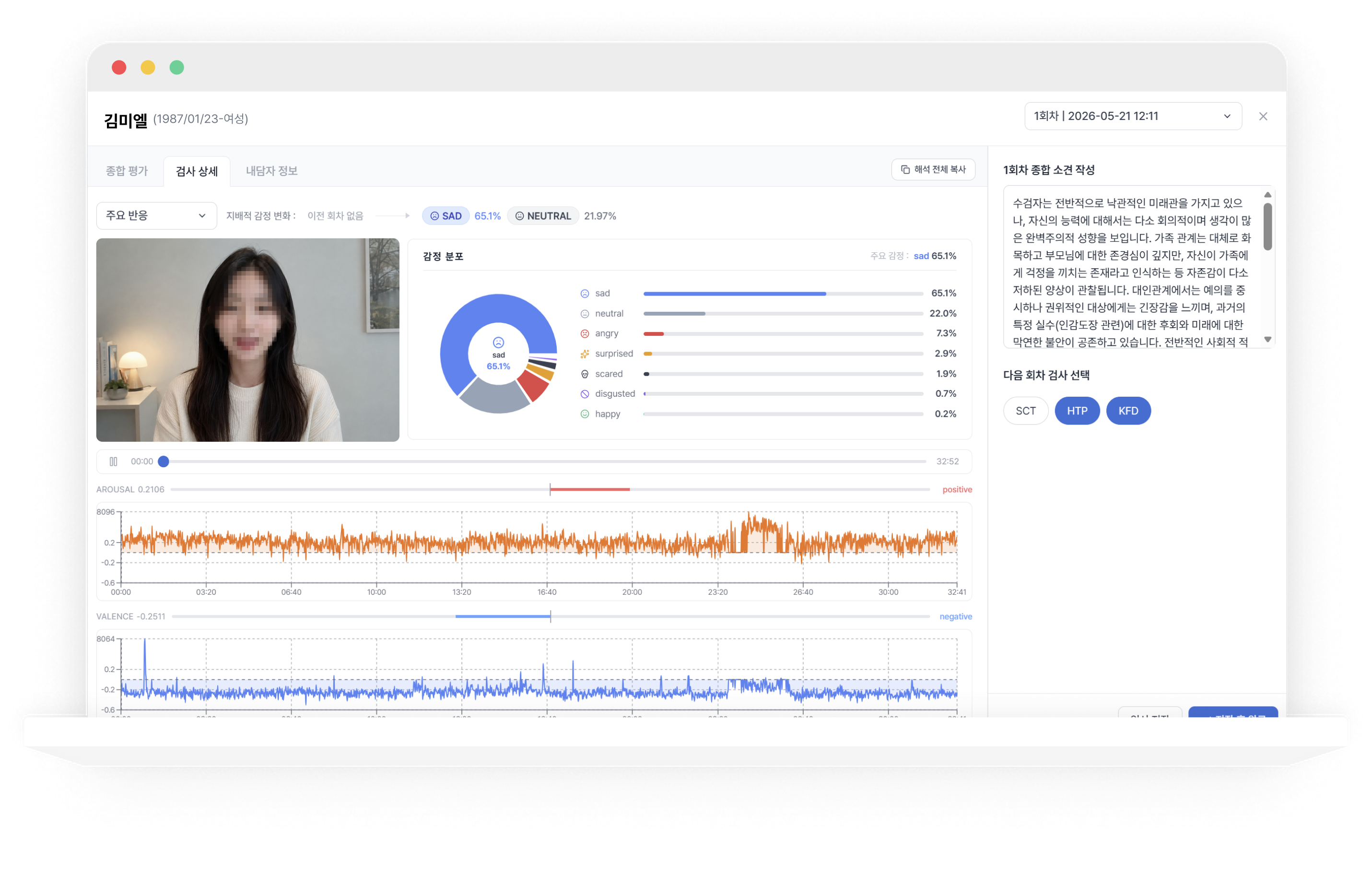
Task: Click the '다음 회차 검사 선택' heading
Action: click(x=1046, y=375)
